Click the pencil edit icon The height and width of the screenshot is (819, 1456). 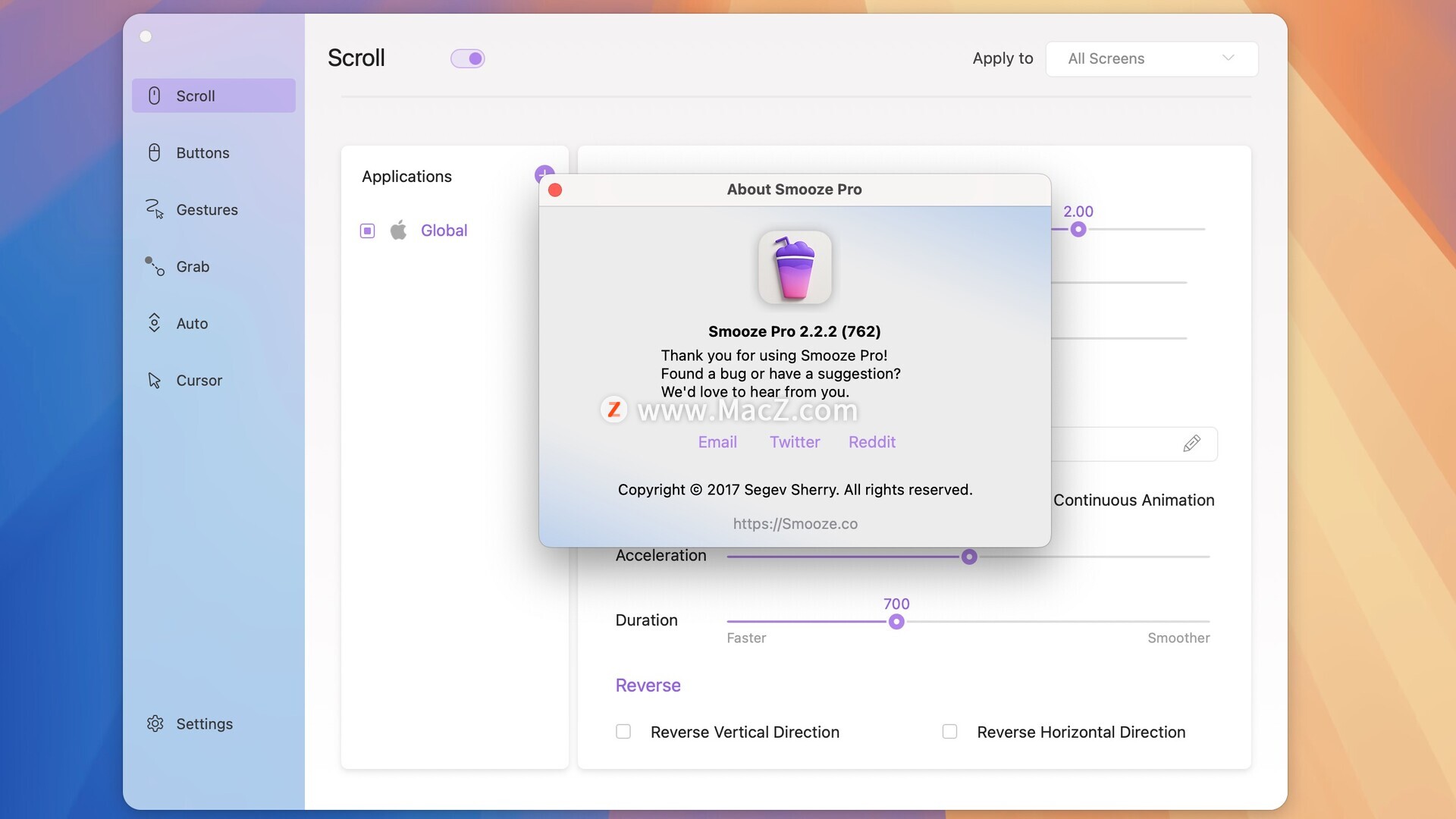click(x=1191, y=444)
